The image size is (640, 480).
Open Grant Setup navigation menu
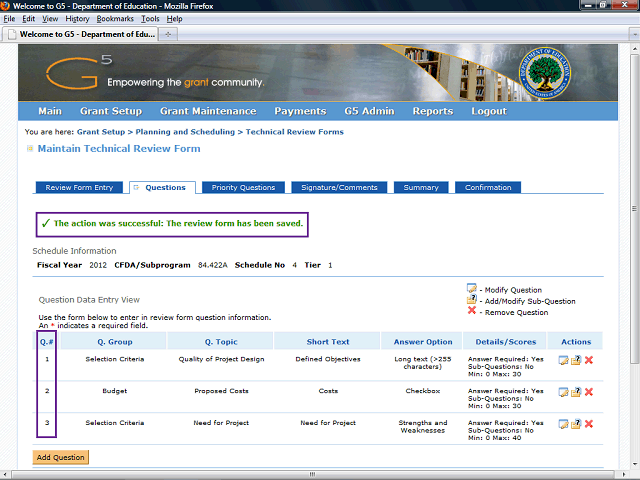[111, 111]
